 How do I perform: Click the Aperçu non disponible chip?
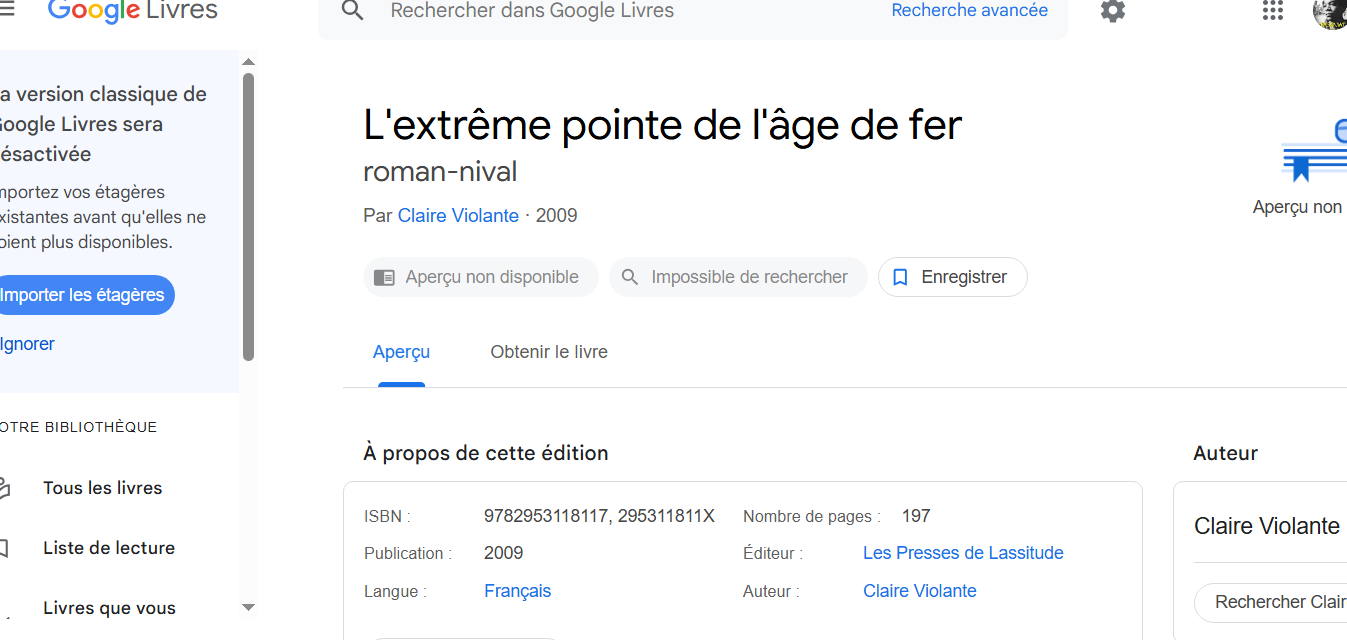[480, 277]
